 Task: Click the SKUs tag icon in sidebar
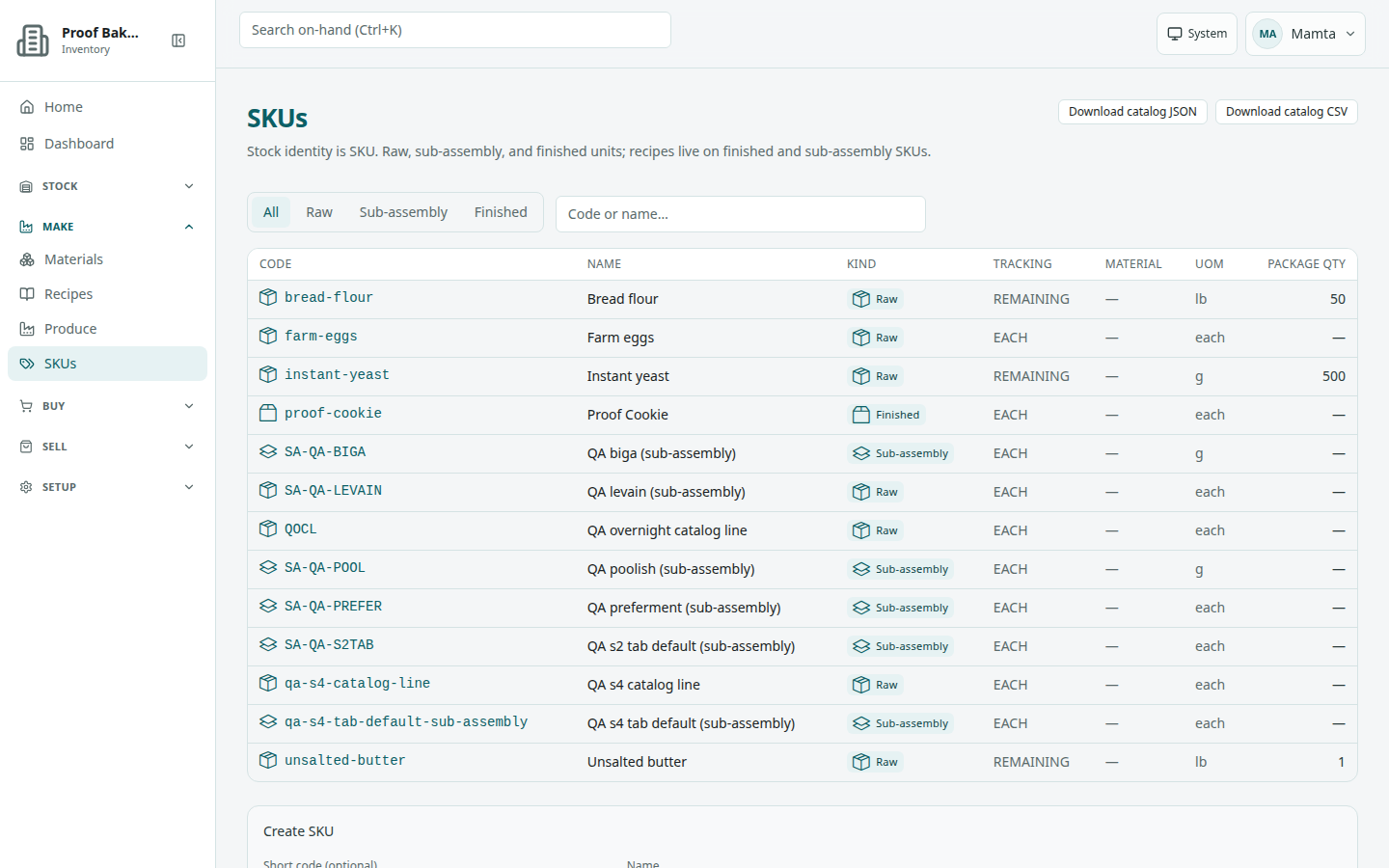pos(27,364)
